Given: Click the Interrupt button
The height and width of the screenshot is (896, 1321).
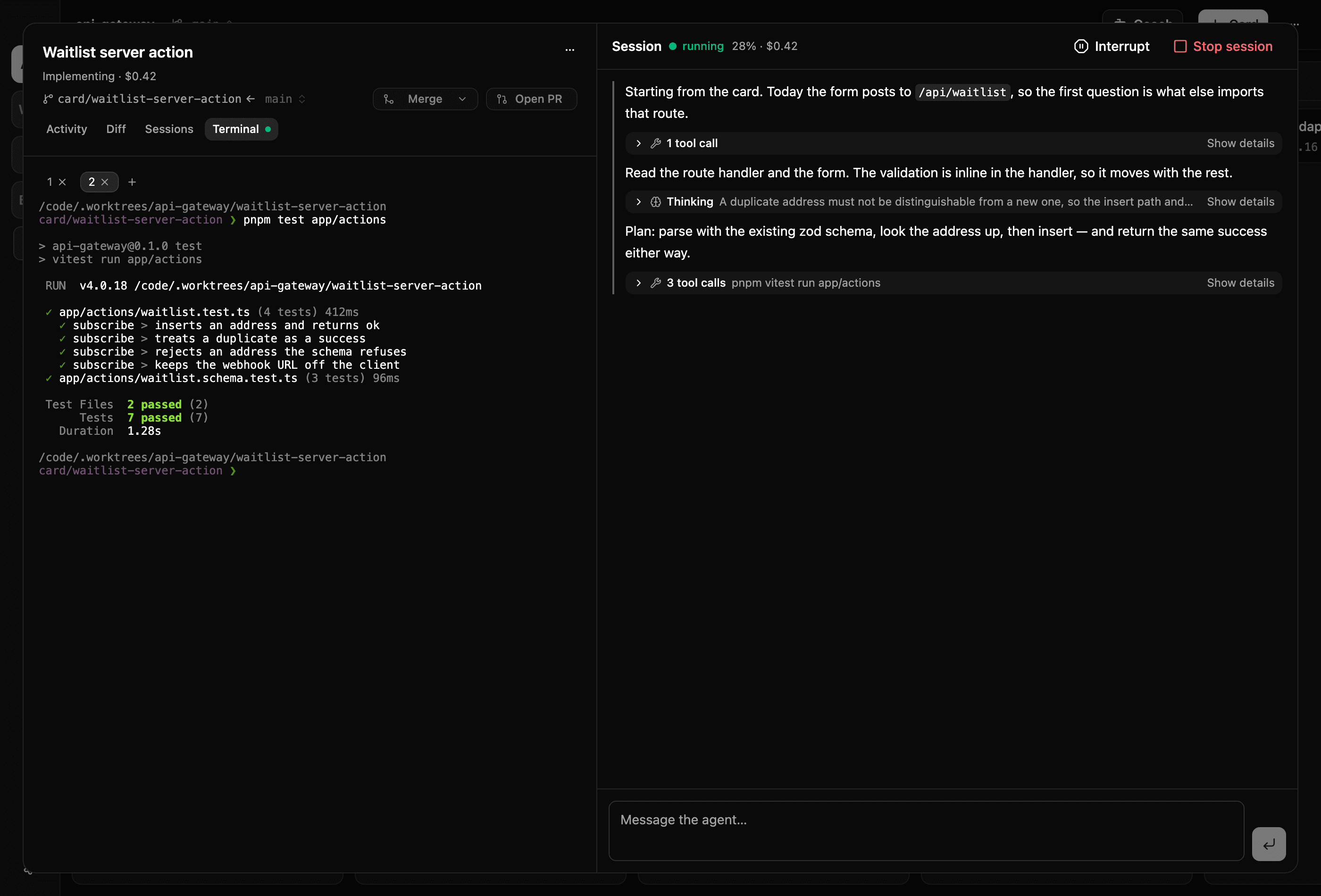Looking at the screenshot, I should (1112, 47).
